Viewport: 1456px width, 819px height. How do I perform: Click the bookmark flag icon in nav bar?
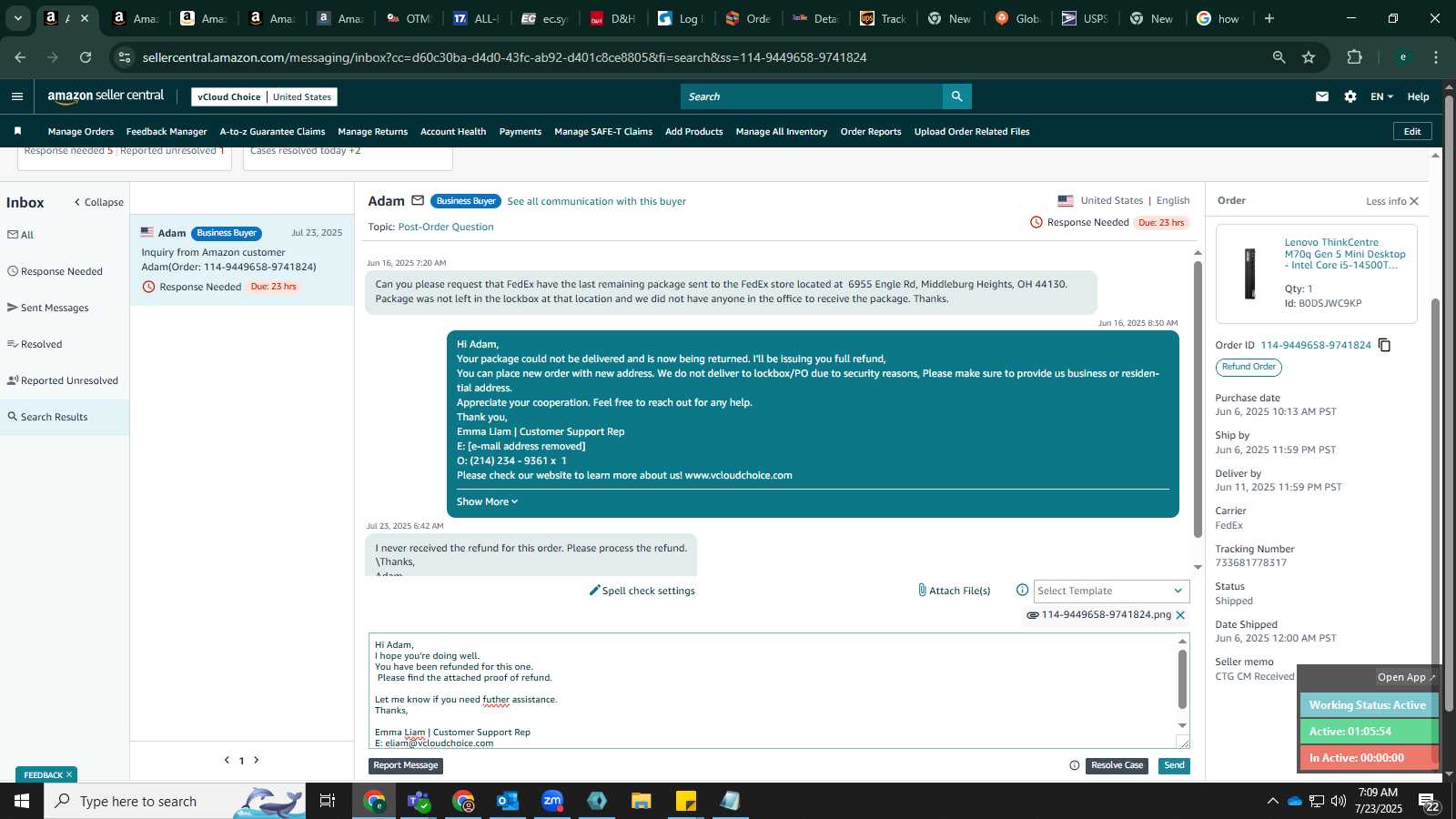[x=17, y=131]
